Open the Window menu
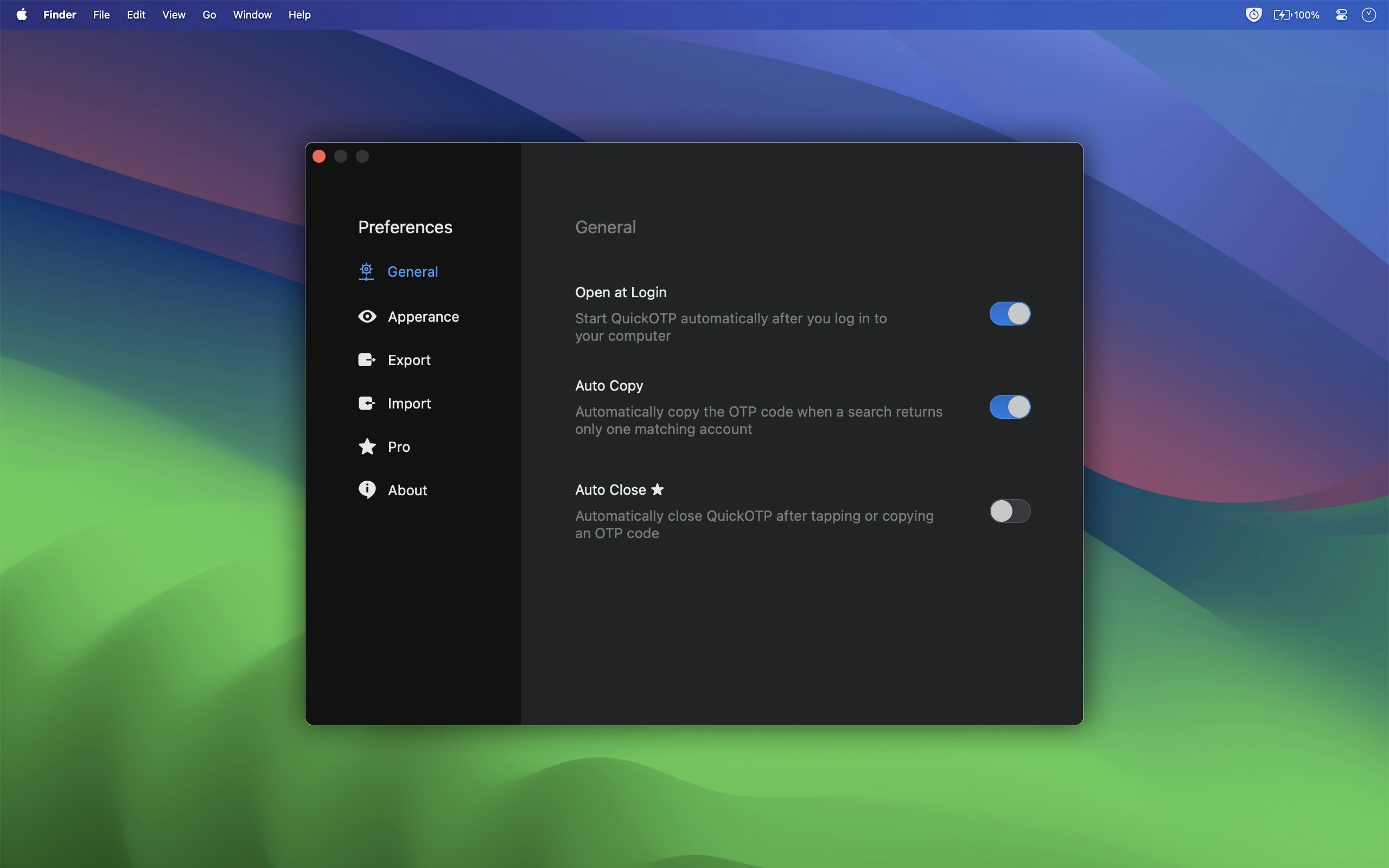Viewport: 1389px width, 868px height. point(252,15)
